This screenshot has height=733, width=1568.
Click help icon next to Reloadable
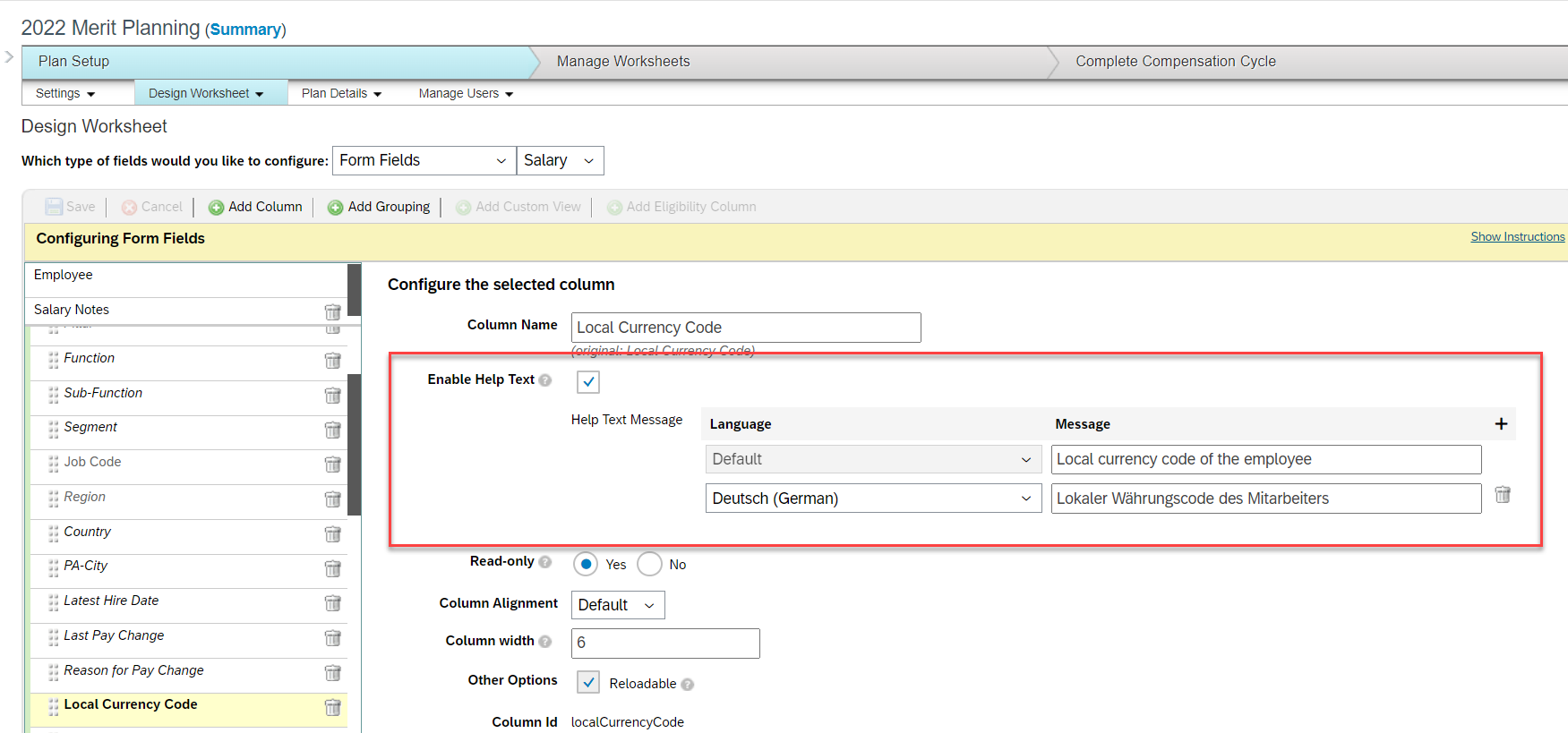pyautogui.click(x=687, y=685)
